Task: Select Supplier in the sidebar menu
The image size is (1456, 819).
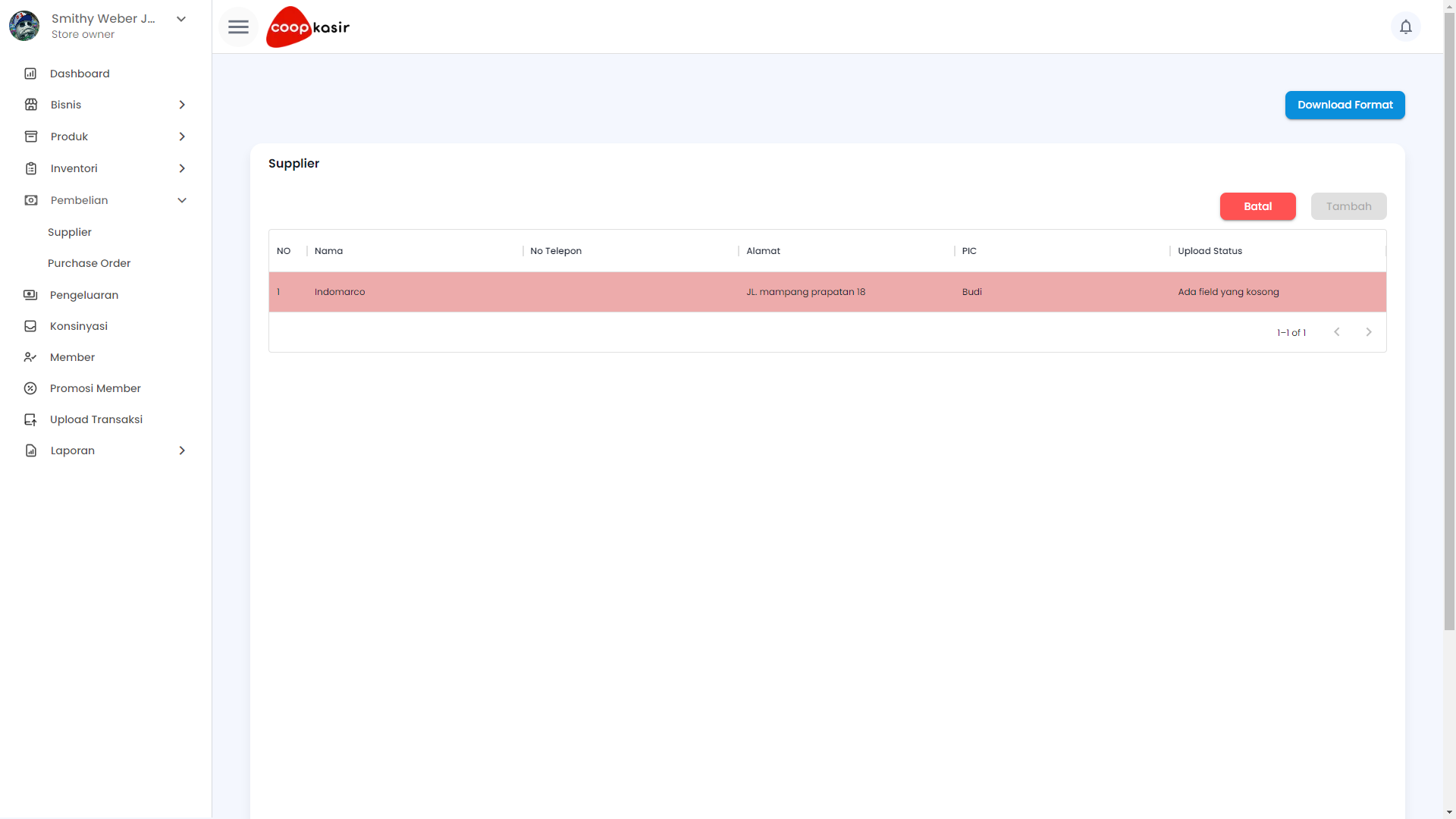Action: point(69,232)
